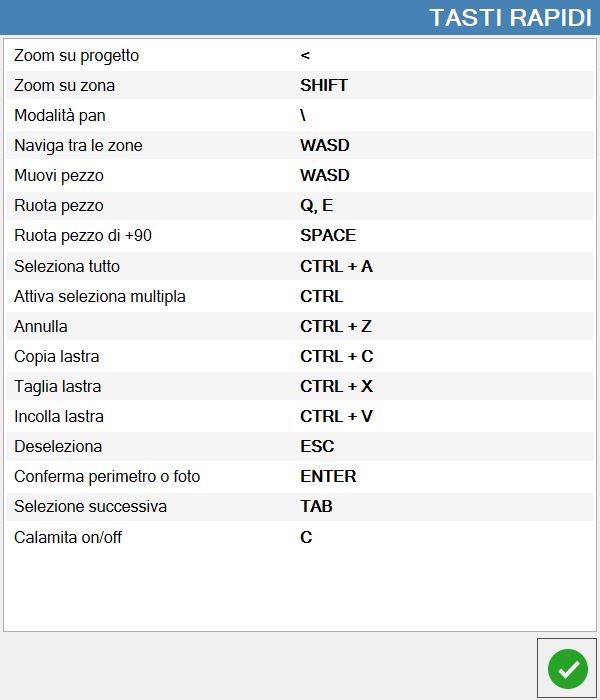600x700 pixels.
Task: Click the Ruota pezzo di +90 row
Action: pyautogui.click(x=300, y=235)
